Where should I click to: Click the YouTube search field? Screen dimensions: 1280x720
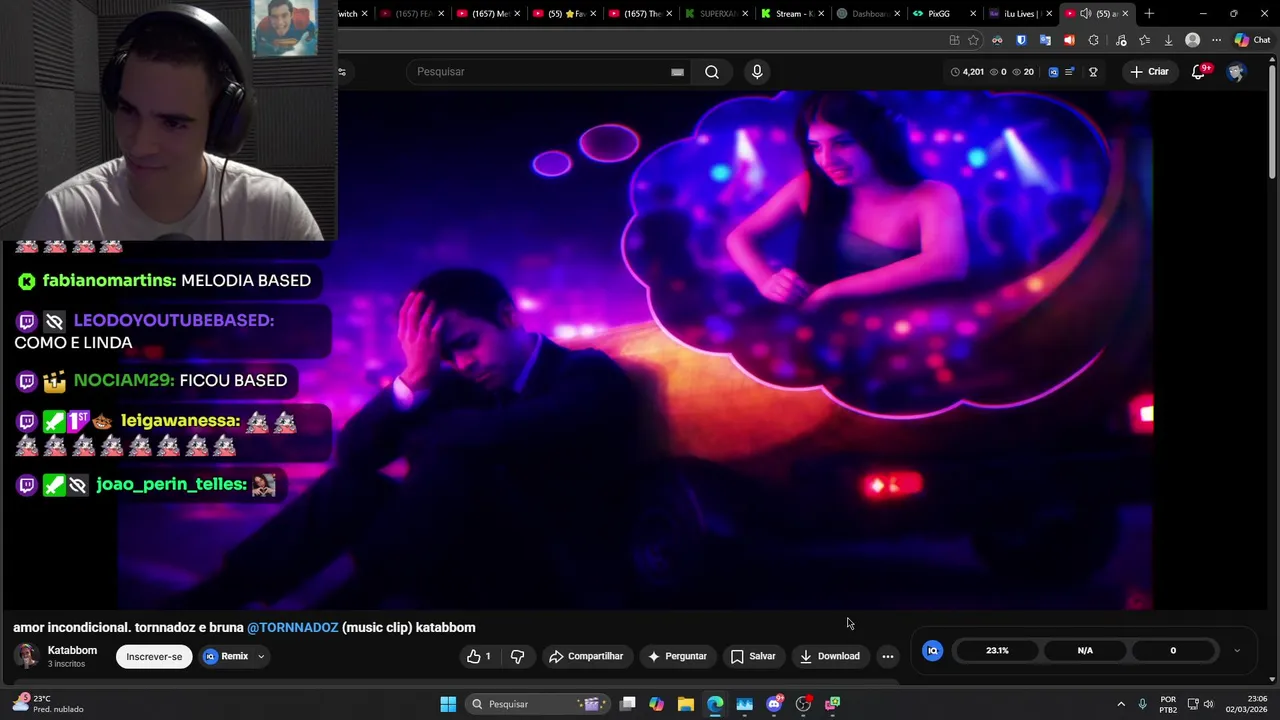pos(540,72)
